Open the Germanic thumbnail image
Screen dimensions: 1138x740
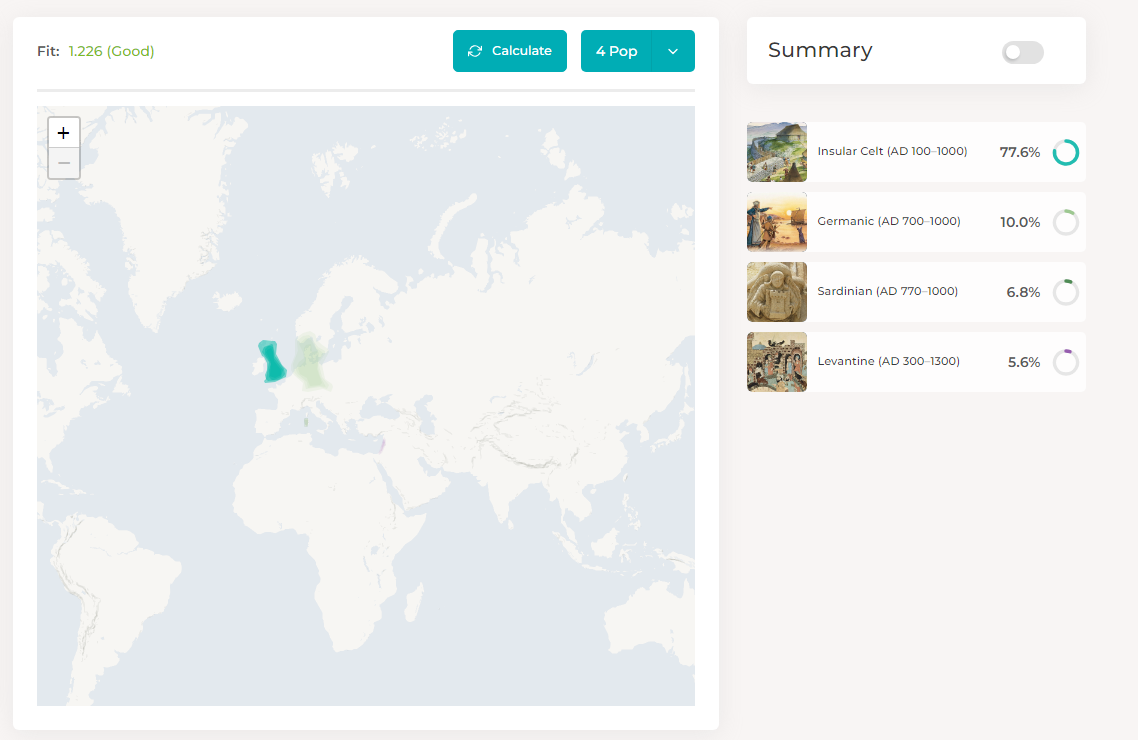(x=777, y=222)
